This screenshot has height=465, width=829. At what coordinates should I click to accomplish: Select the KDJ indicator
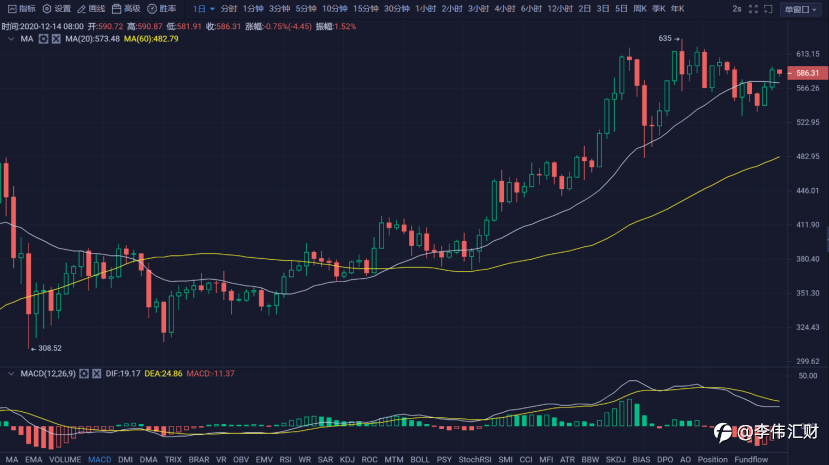point(347,459)
